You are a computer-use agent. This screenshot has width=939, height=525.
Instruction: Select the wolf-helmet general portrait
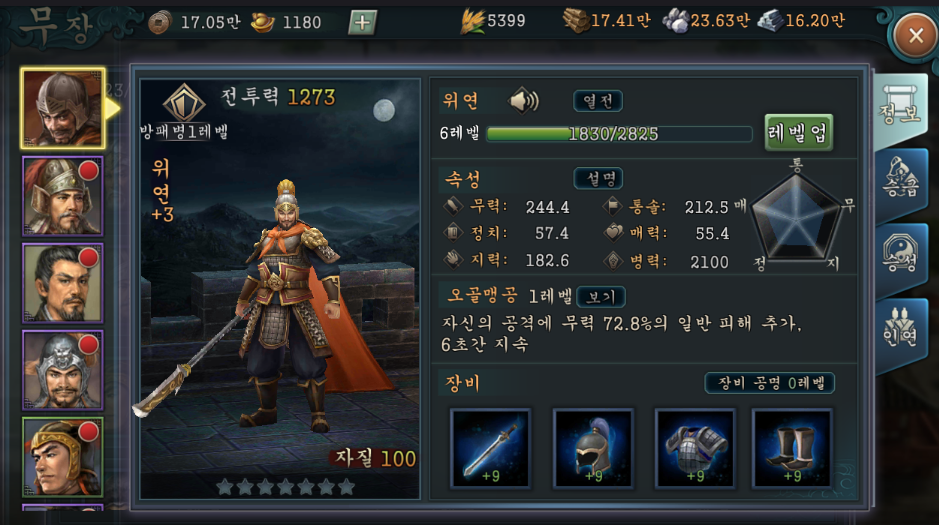(x=62, y=370)
